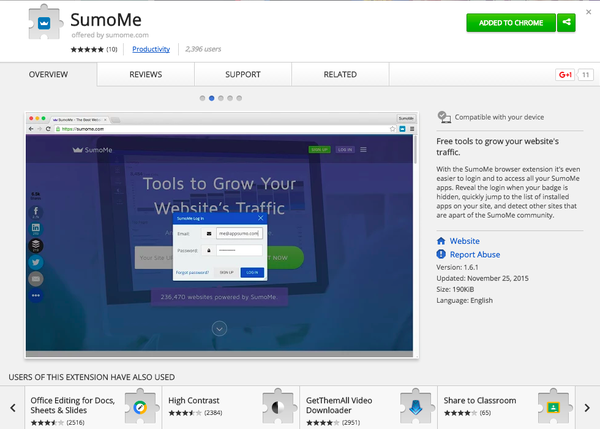The height and width of the screenshot is (429, 600).
Task: Click the GetThemAll Video Downloader icon
Action: (416, 407)
